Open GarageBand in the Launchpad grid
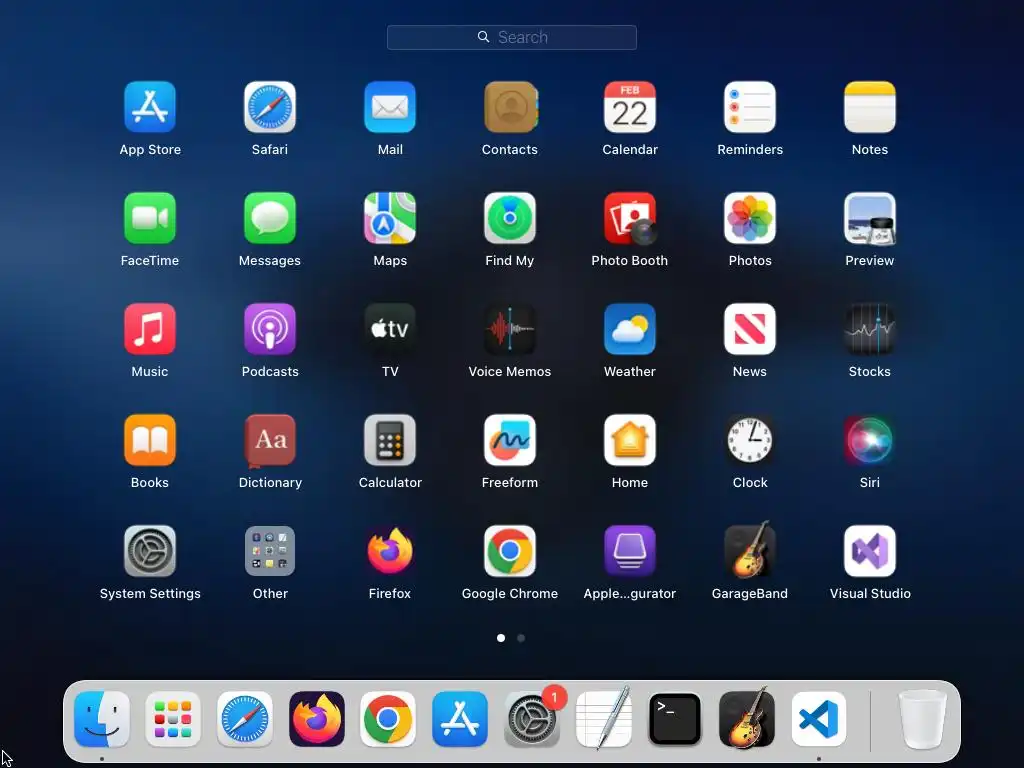This screenshot has height=768, width=1024. point(750,550)
